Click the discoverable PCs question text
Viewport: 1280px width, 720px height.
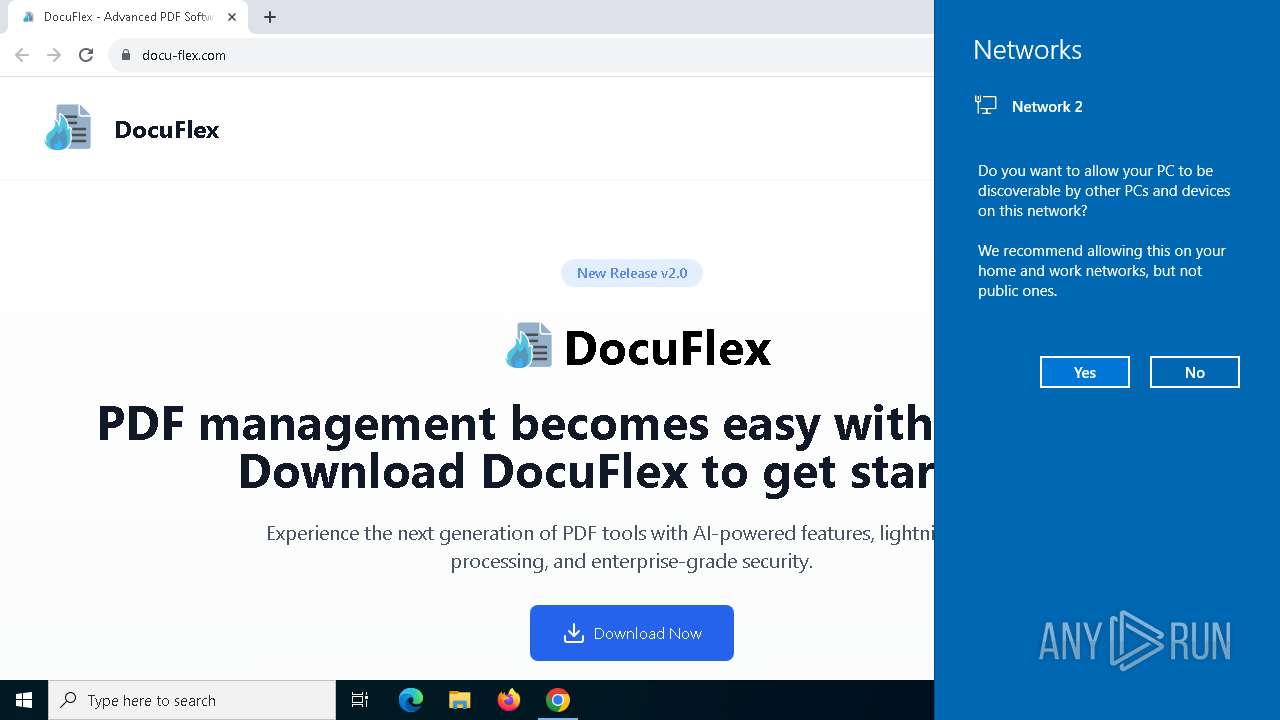[x=1104, y=191]
